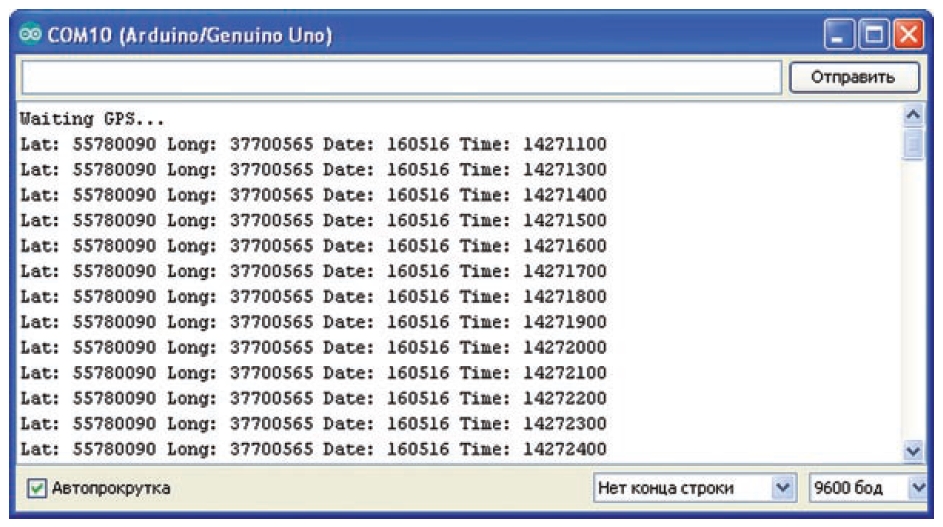Toggle the Автопрокрутка checkbox

point(37,487)
